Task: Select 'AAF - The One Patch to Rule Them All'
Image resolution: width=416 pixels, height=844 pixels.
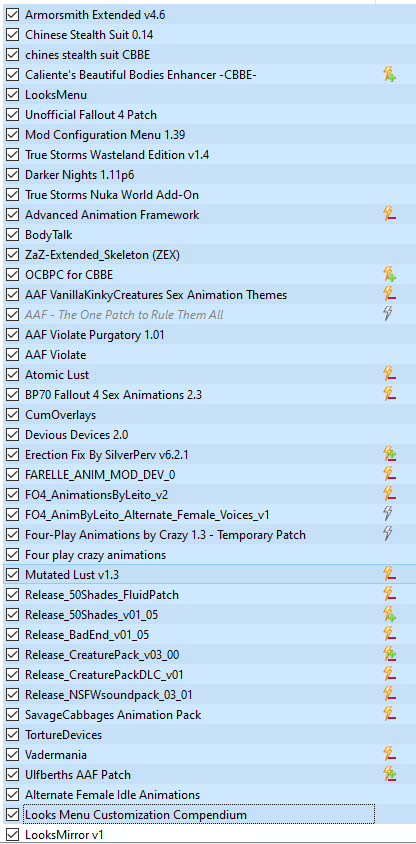Action: pyautogui.click(x=124, y=315)
